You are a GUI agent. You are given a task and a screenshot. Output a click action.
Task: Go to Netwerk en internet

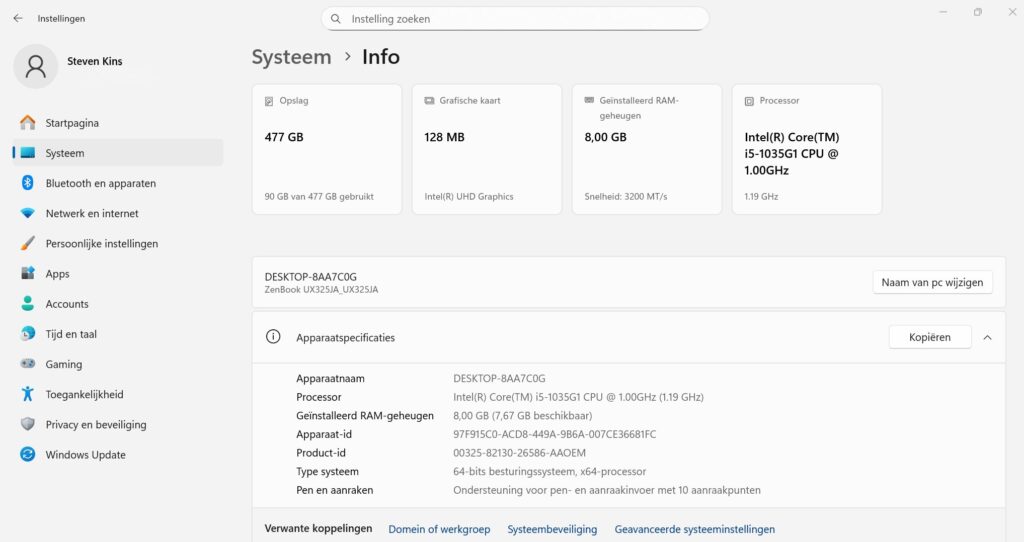tap(118, 214)
